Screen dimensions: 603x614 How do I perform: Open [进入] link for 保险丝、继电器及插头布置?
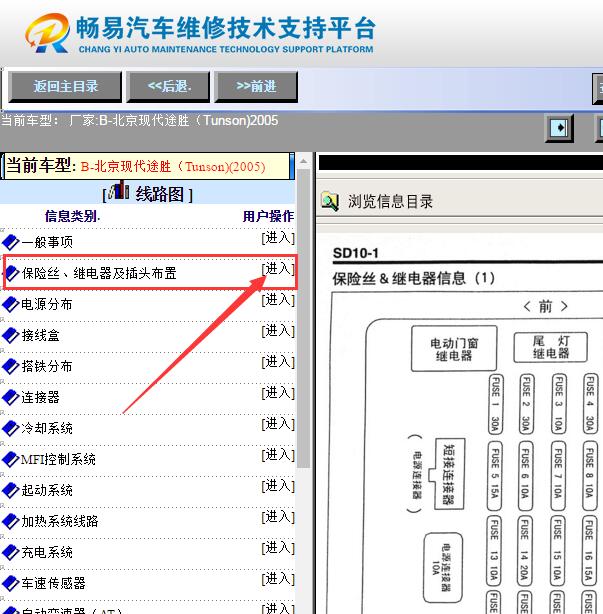click(278, 269)
